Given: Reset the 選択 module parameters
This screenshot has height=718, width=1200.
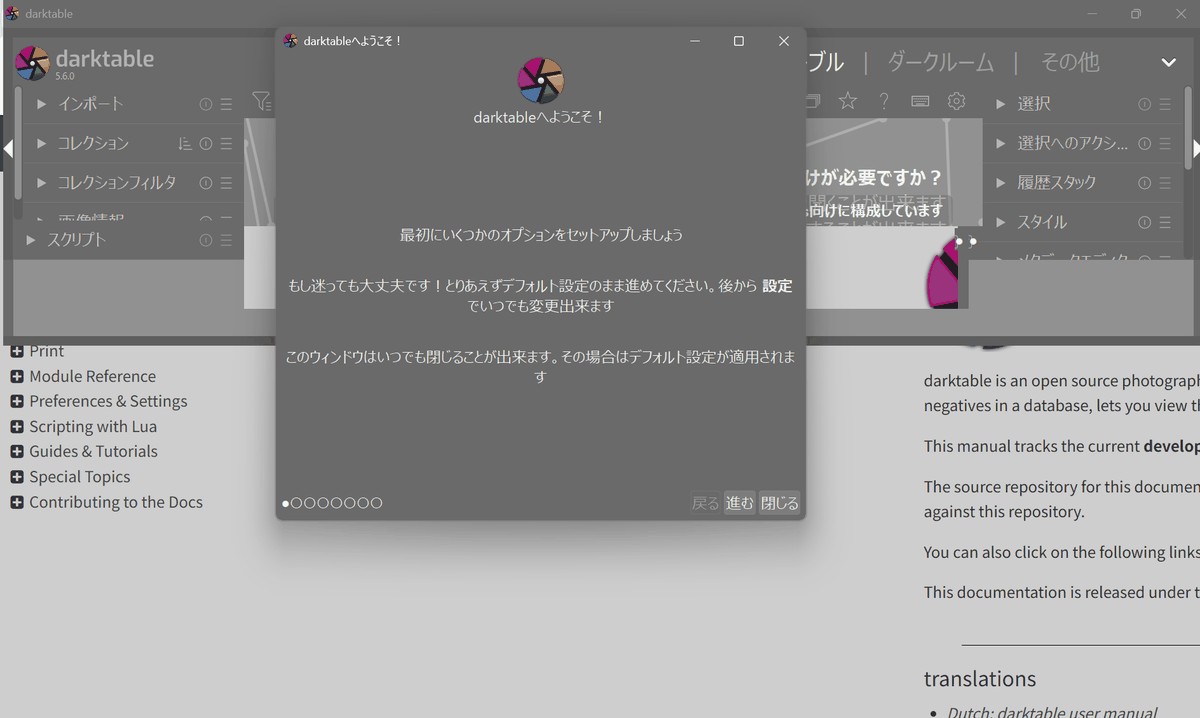Looking at the screenshot, I should point(1145,104).
